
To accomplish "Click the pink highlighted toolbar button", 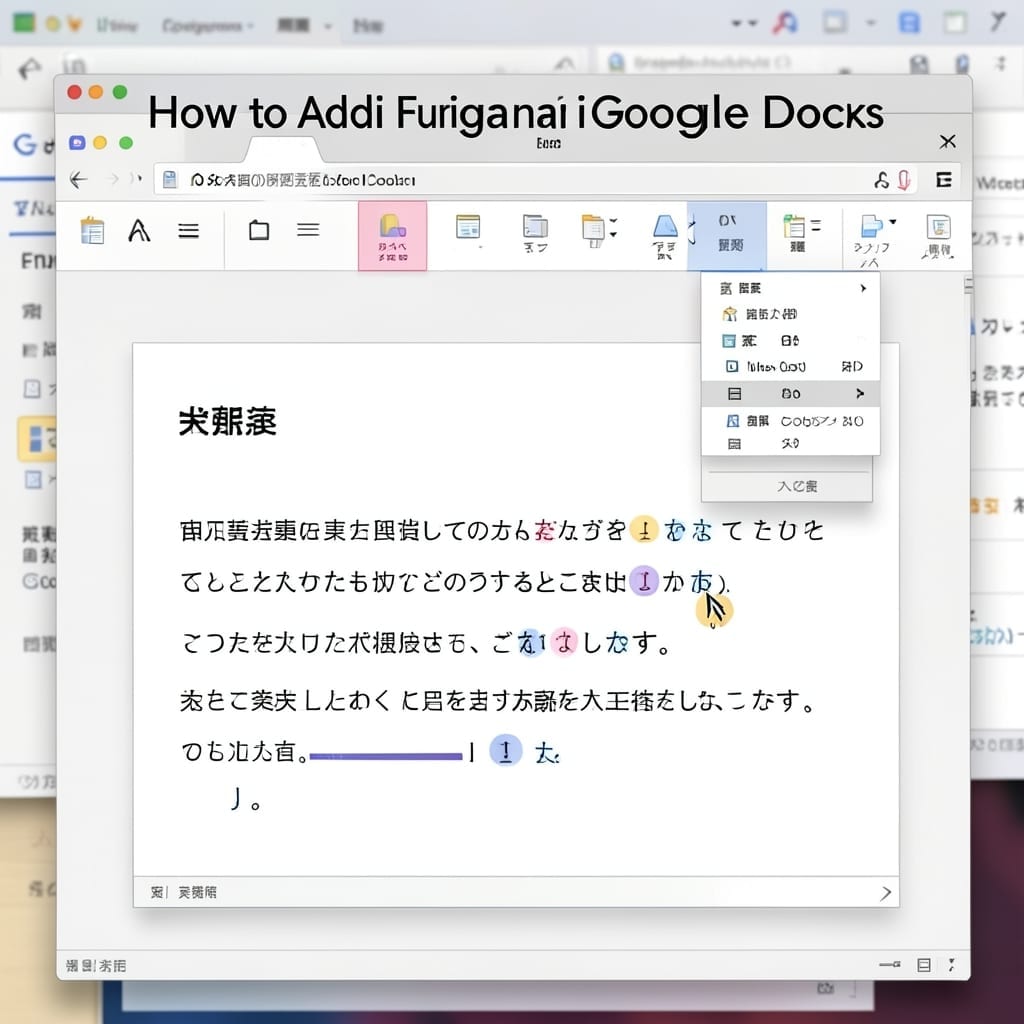I will click(x=392, y=236).
